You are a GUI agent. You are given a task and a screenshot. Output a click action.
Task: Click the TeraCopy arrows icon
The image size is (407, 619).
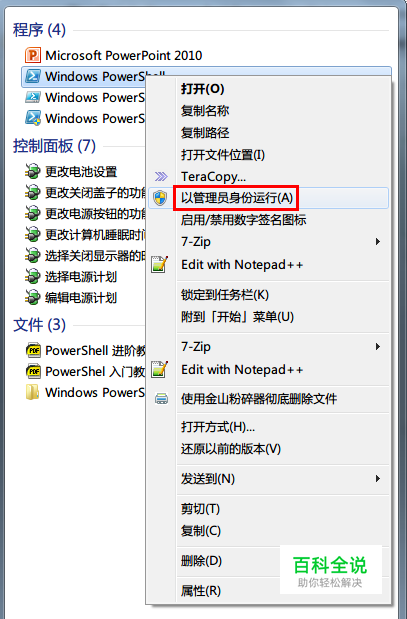tap(161, 176)
